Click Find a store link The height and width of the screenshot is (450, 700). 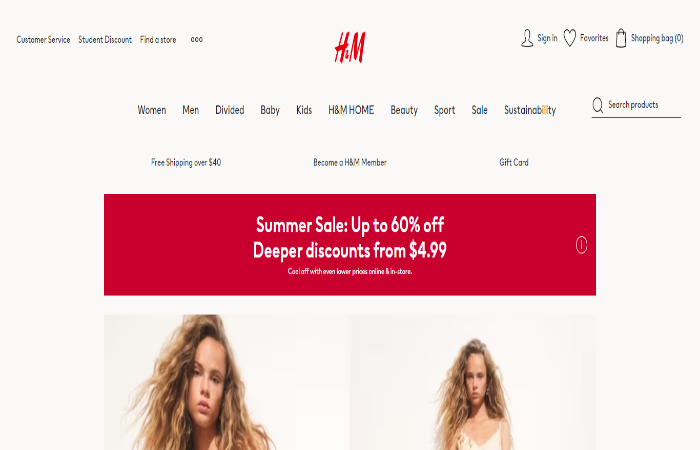click(158, 40)
